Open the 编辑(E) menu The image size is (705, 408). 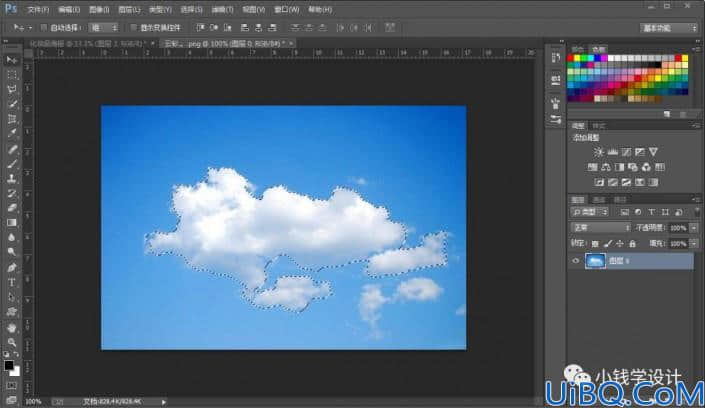point(69,9)
